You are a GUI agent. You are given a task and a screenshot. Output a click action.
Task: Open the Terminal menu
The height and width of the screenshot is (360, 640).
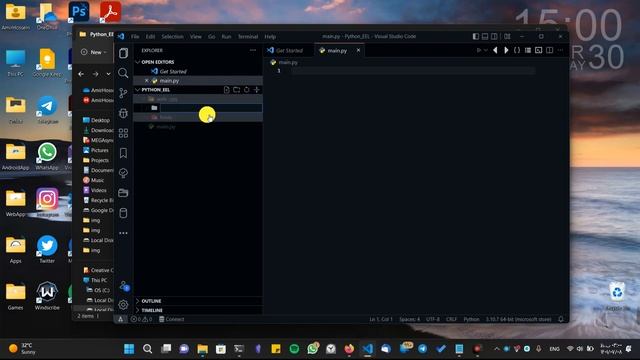(x=248, y=36)
